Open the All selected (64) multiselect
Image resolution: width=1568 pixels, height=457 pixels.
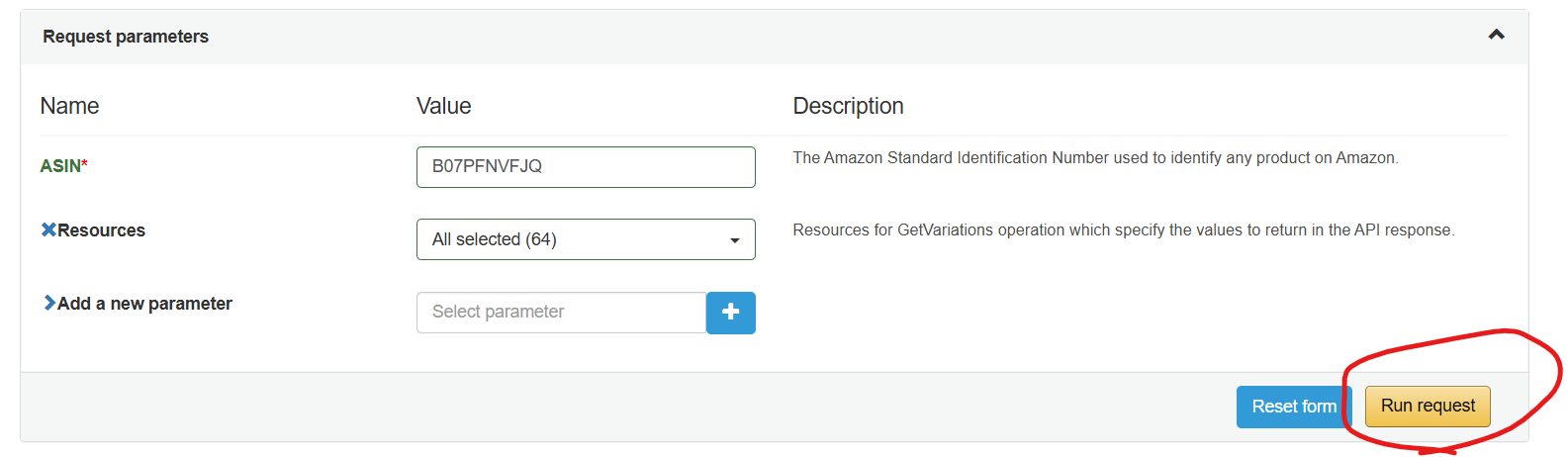click(586, 239)
